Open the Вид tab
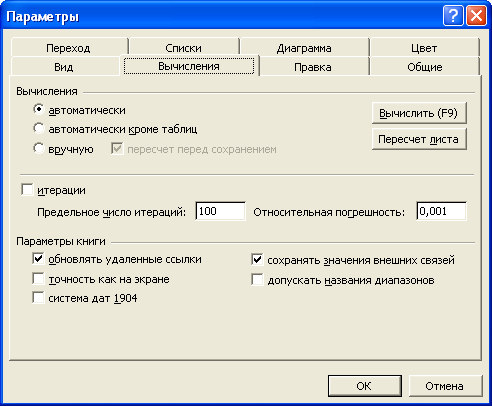 pyautogui.click(x=64, y=67)
